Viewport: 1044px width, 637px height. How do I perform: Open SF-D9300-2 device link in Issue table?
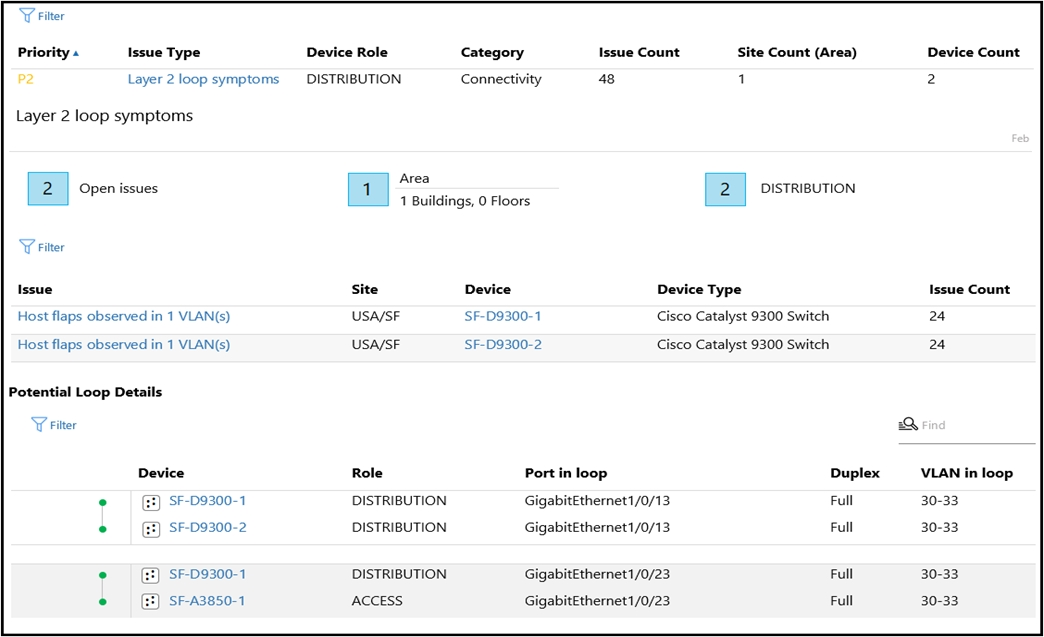click(503, 345)
